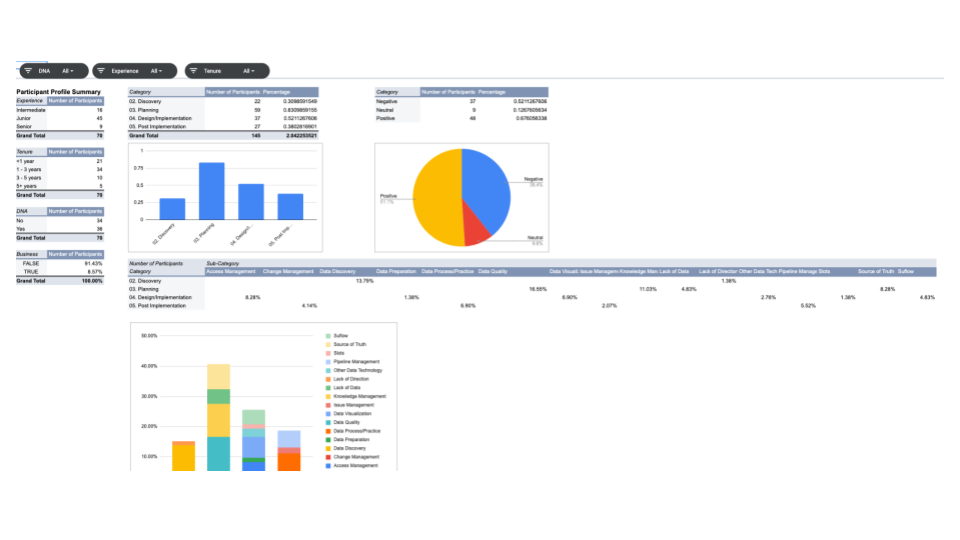Click the 'Neutral' row in the sentiment table

[x=462, y=110]
